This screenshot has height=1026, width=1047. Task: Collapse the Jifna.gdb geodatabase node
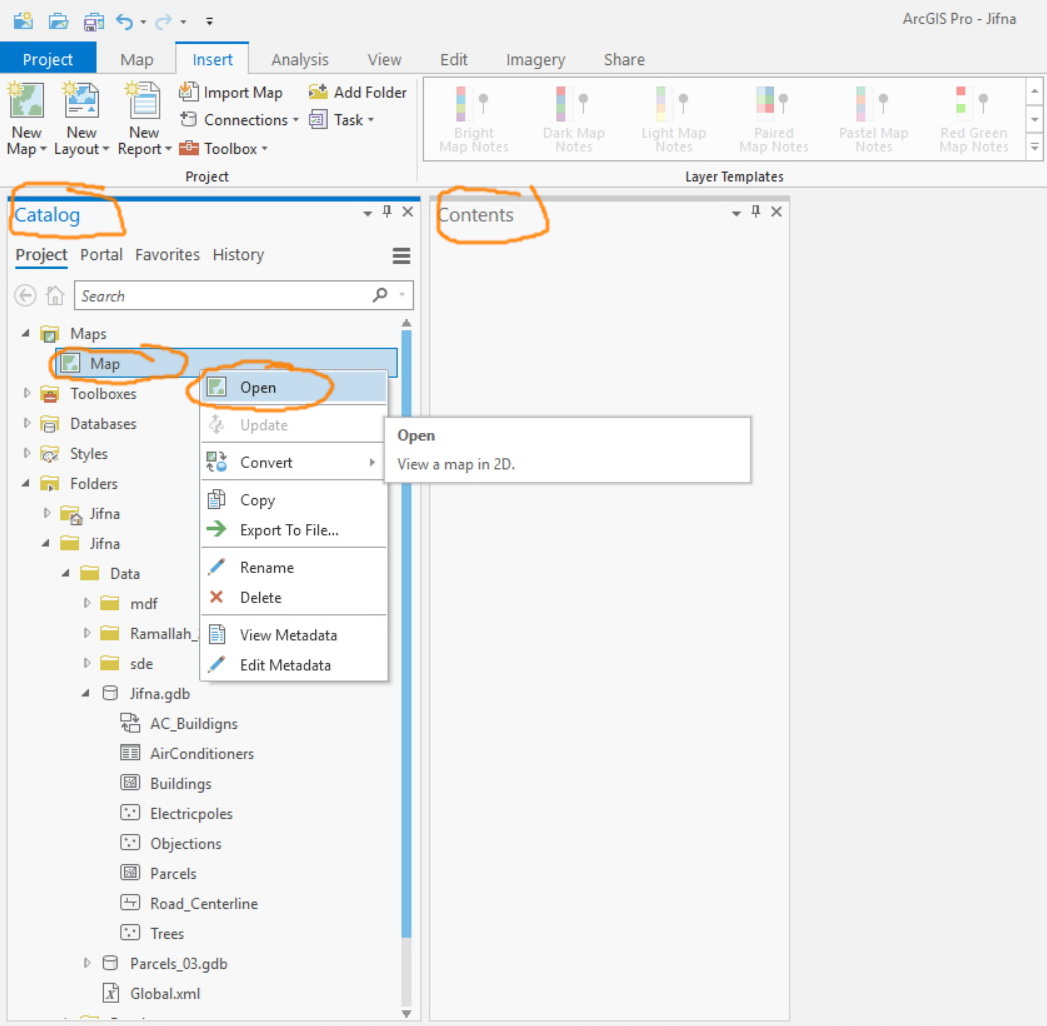85,693
